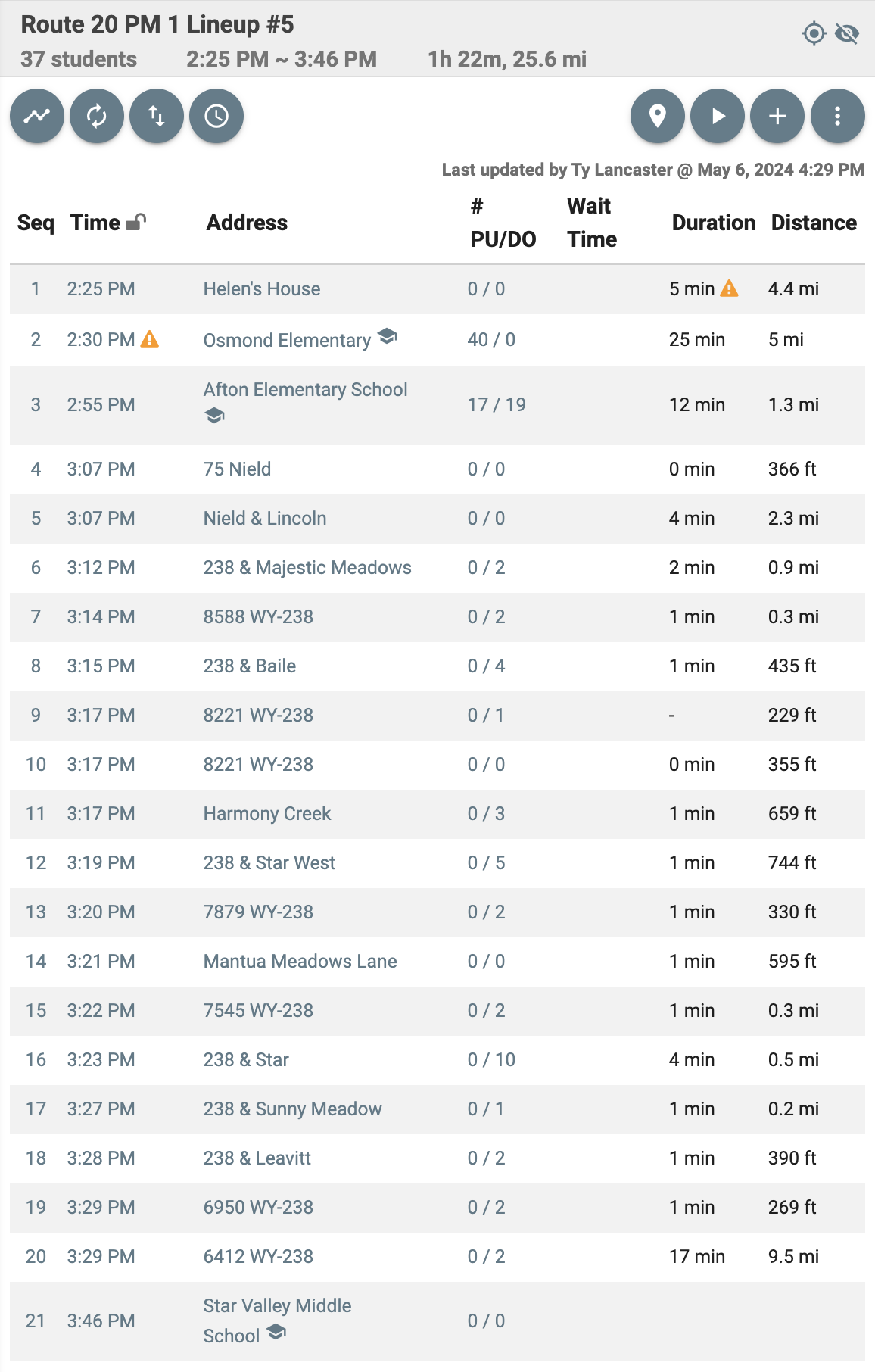The height and width of the screenshot is (1372, 875).
Task: Click the route path line-chart icon
Action: point(37,116)
